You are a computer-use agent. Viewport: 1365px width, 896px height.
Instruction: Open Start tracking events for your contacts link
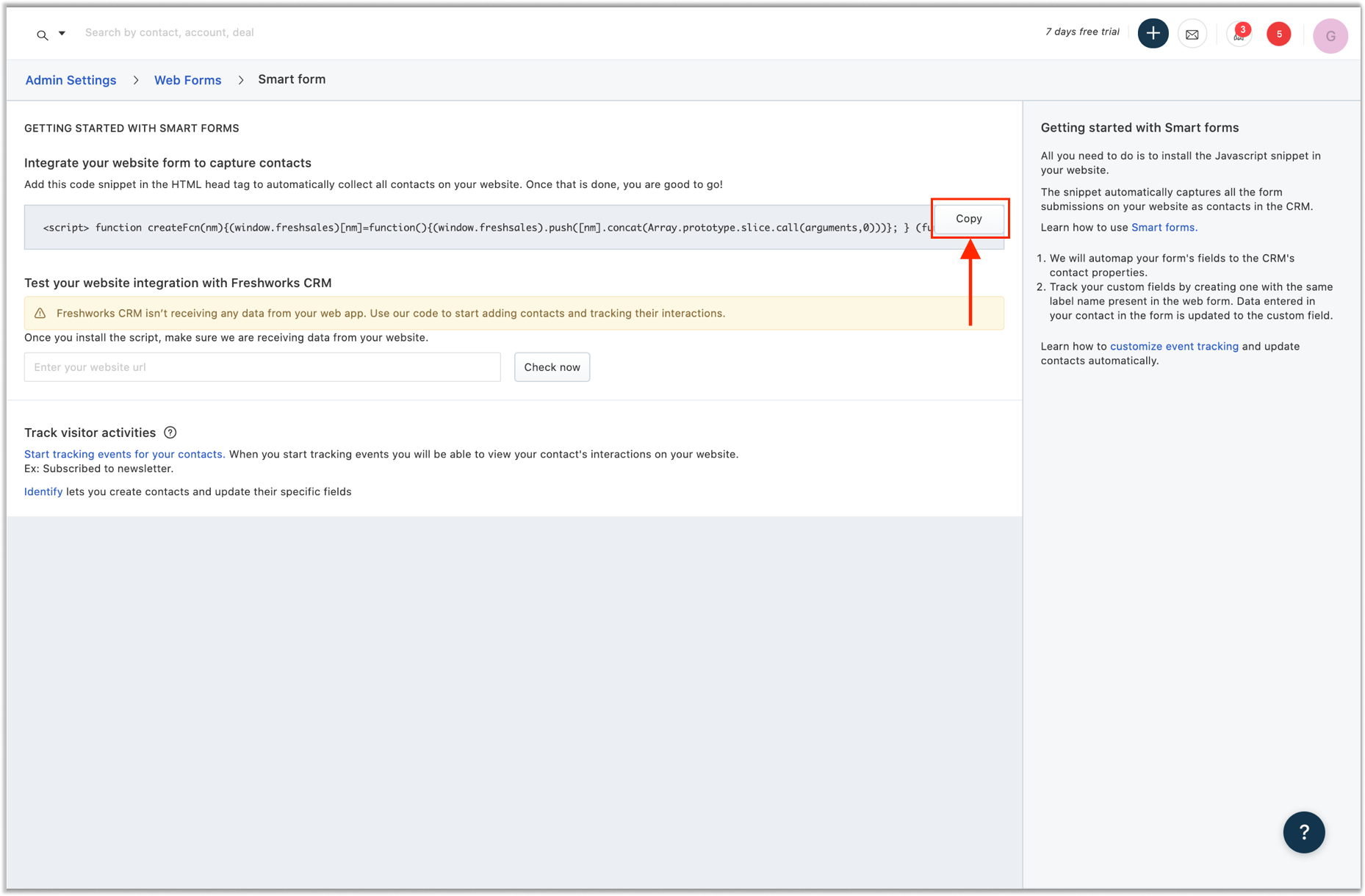(124, 455)
